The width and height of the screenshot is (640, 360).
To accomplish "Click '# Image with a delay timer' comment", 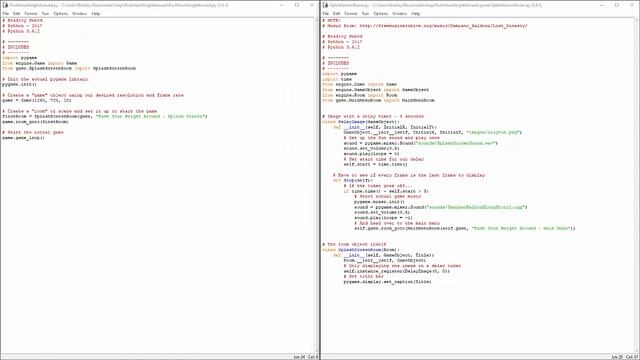I will (x=373, y=116).
